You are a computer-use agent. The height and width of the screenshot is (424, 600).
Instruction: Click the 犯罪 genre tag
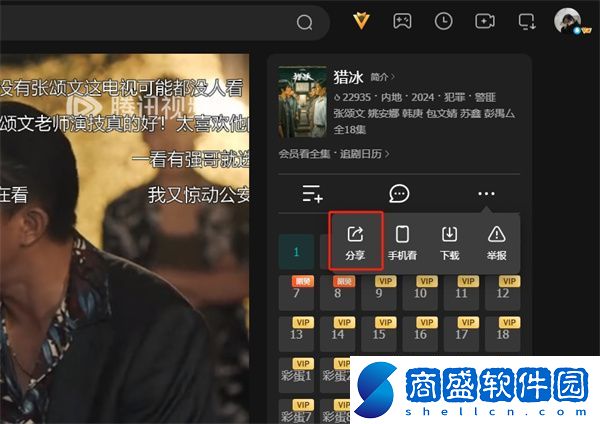tap(454, 98)
